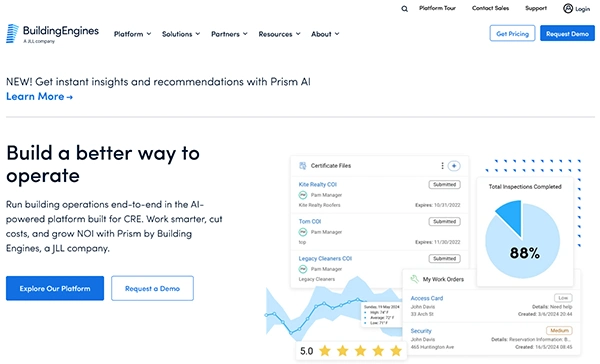Go home via BuildingEngines logo
This screenshot has height=364, width=600.
(52, 34)
